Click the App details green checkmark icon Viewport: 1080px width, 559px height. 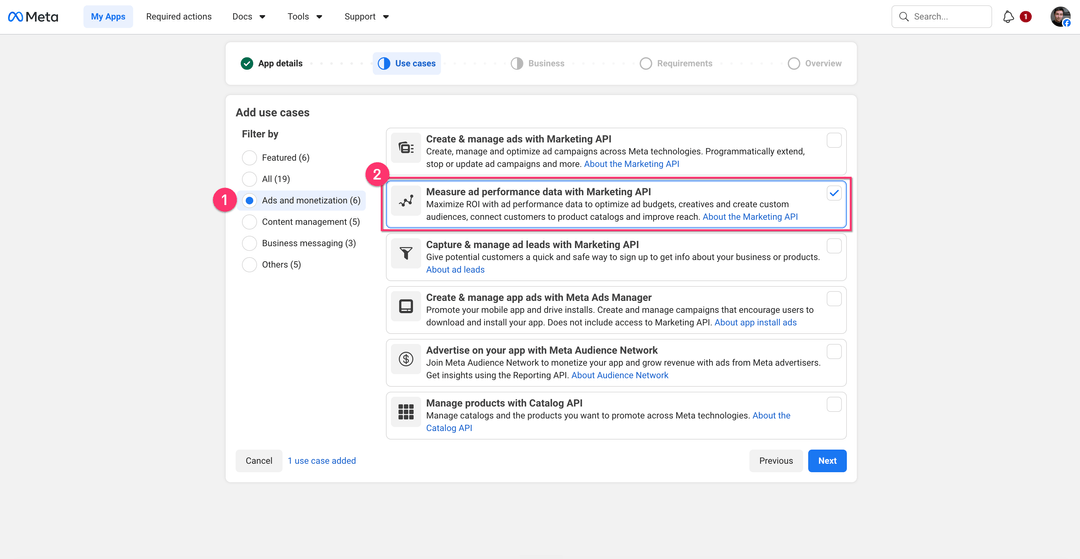coord(247,63)
